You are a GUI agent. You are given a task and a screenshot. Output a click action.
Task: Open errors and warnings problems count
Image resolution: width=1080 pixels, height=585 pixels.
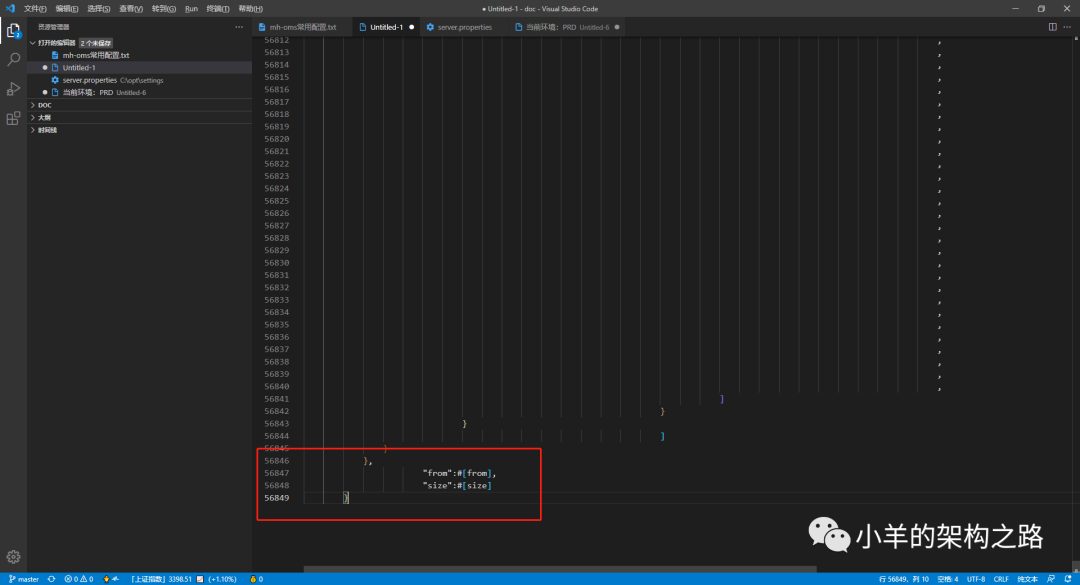pyautogui.click(x=79, y=579)
